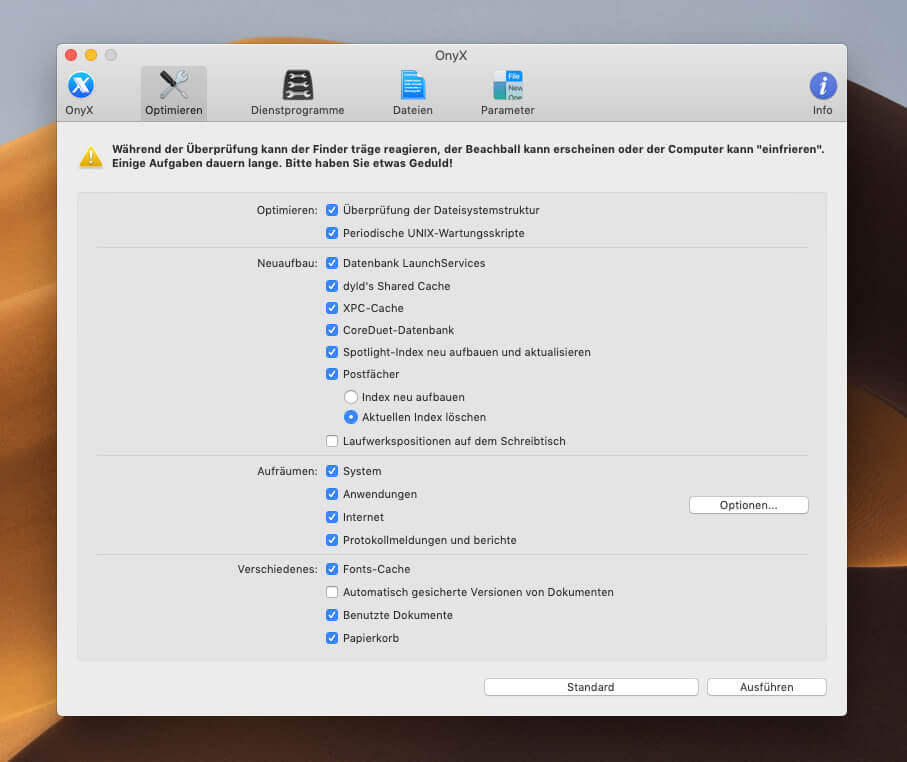Open the Dienstprogramme toolbar icon
This screenshot has height=762, width=907.
pos(297,86)
